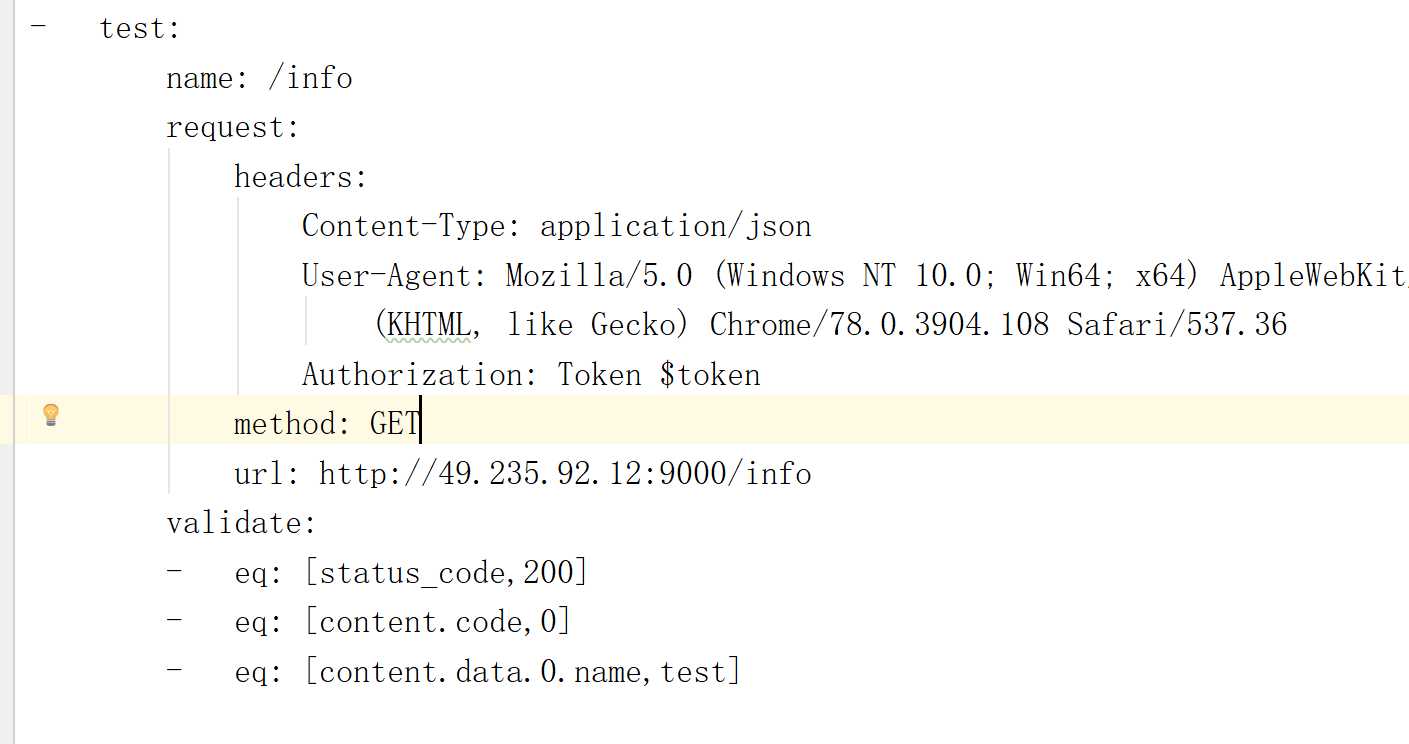Place cursor after 'method: GET'
The width and height of the screenshot is (1409, 744).
pos(421,424)
